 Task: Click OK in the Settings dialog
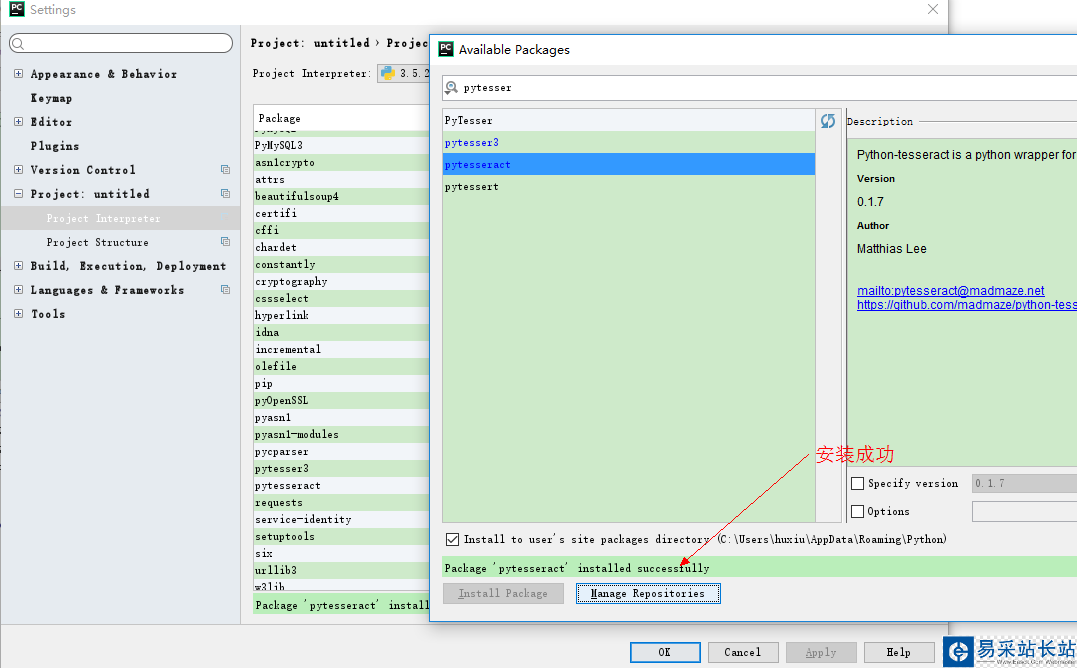tap(665, 652)
